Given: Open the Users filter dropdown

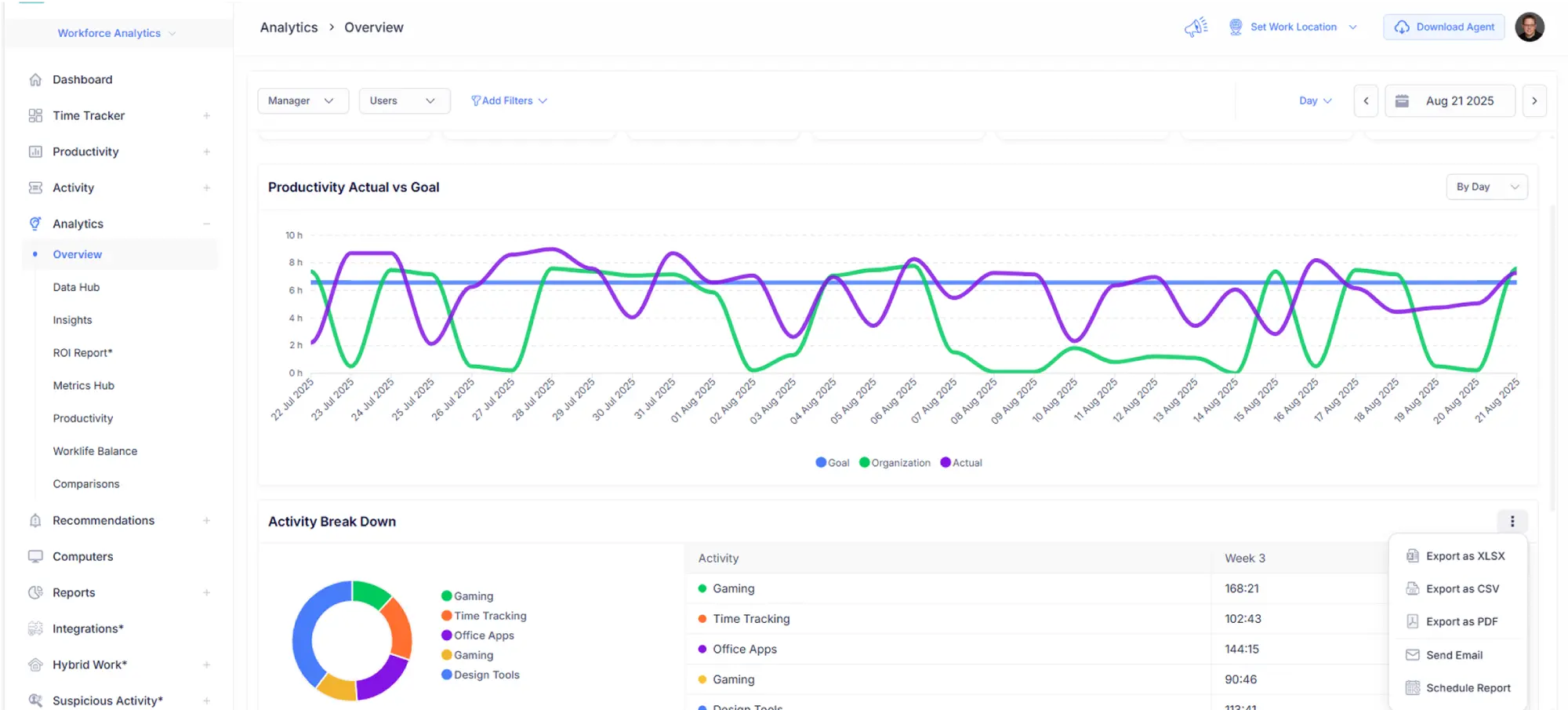Looking at the screenshot, I should pyautogui.click(x=404, y=100).
